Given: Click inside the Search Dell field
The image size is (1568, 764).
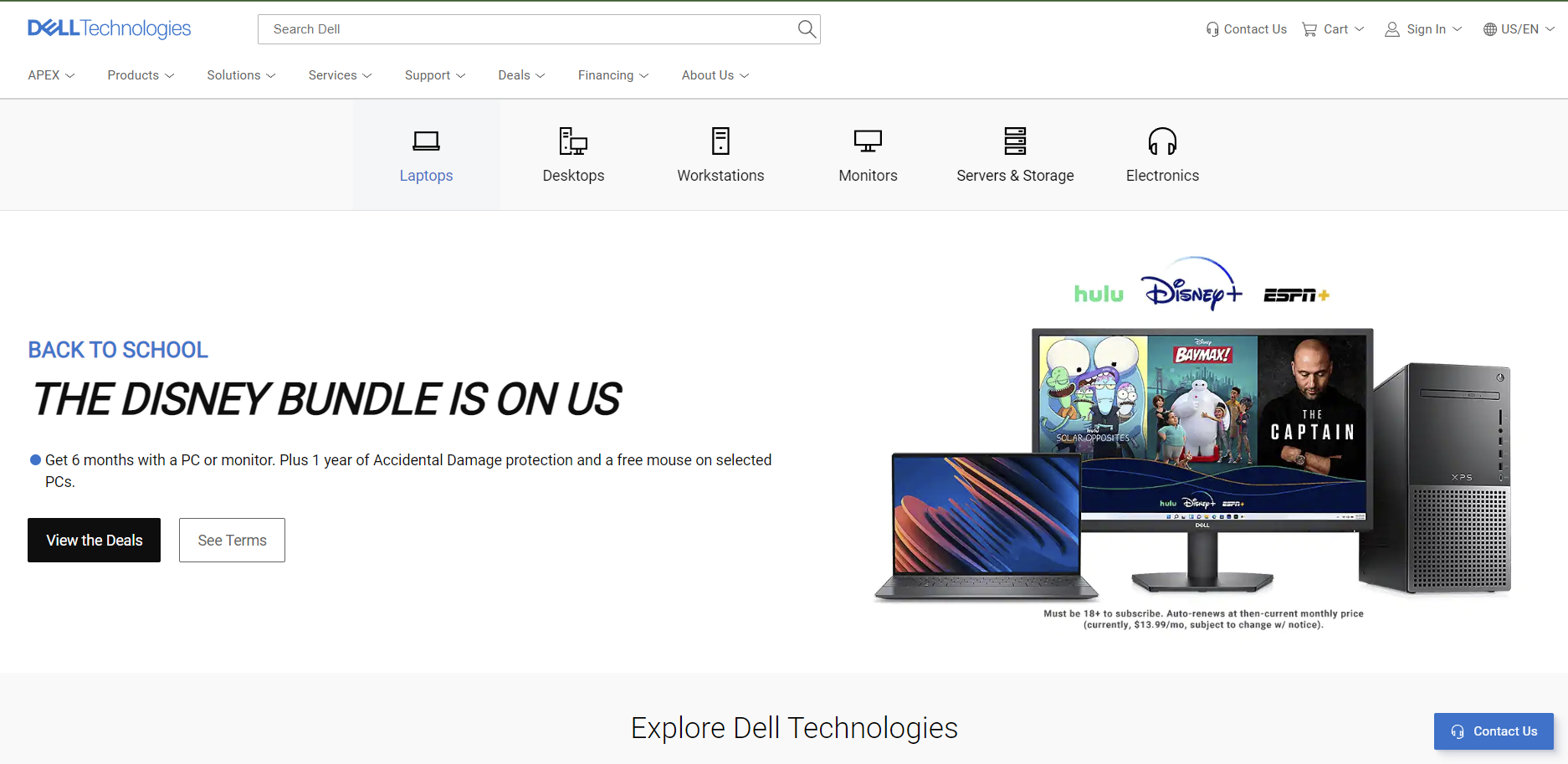Looking at the screenshot, I should click(527, 28).
